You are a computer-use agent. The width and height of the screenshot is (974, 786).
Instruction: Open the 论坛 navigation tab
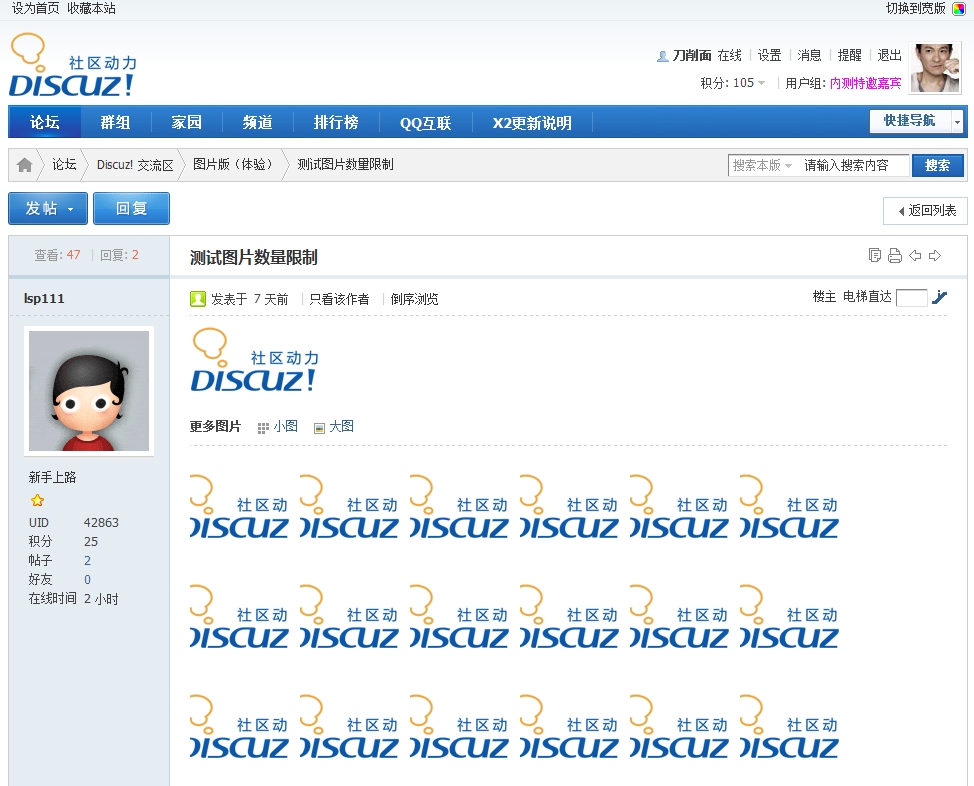point(45,122)
